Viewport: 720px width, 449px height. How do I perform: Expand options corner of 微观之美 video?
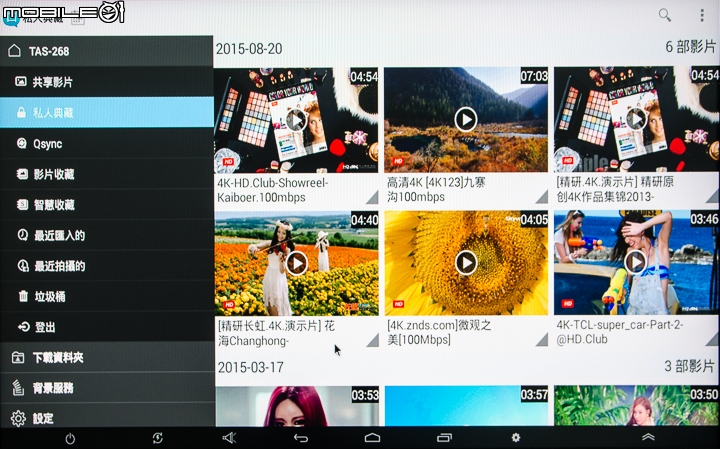[542, 340]
